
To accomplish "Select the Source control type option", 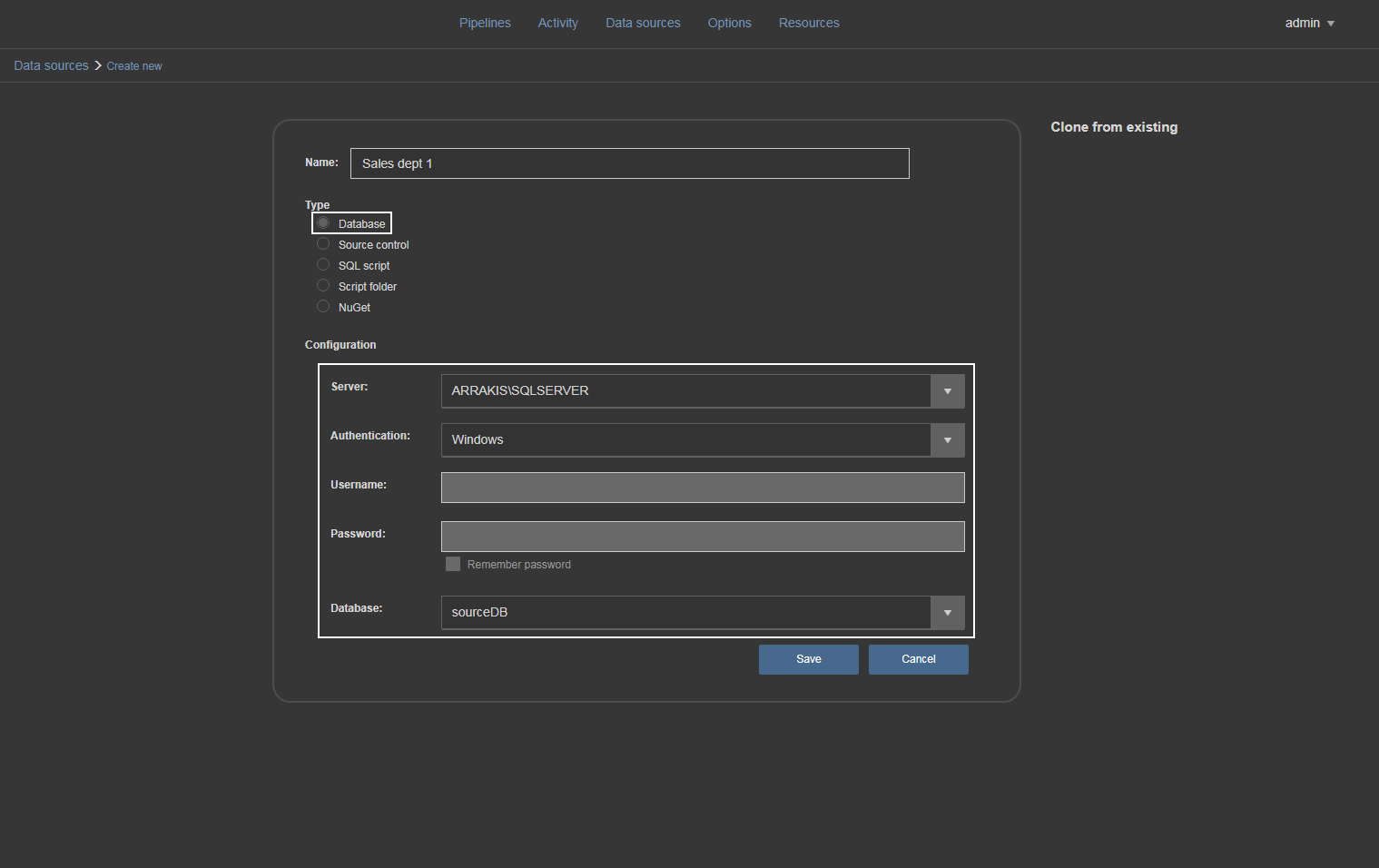I will coord(323,244).
